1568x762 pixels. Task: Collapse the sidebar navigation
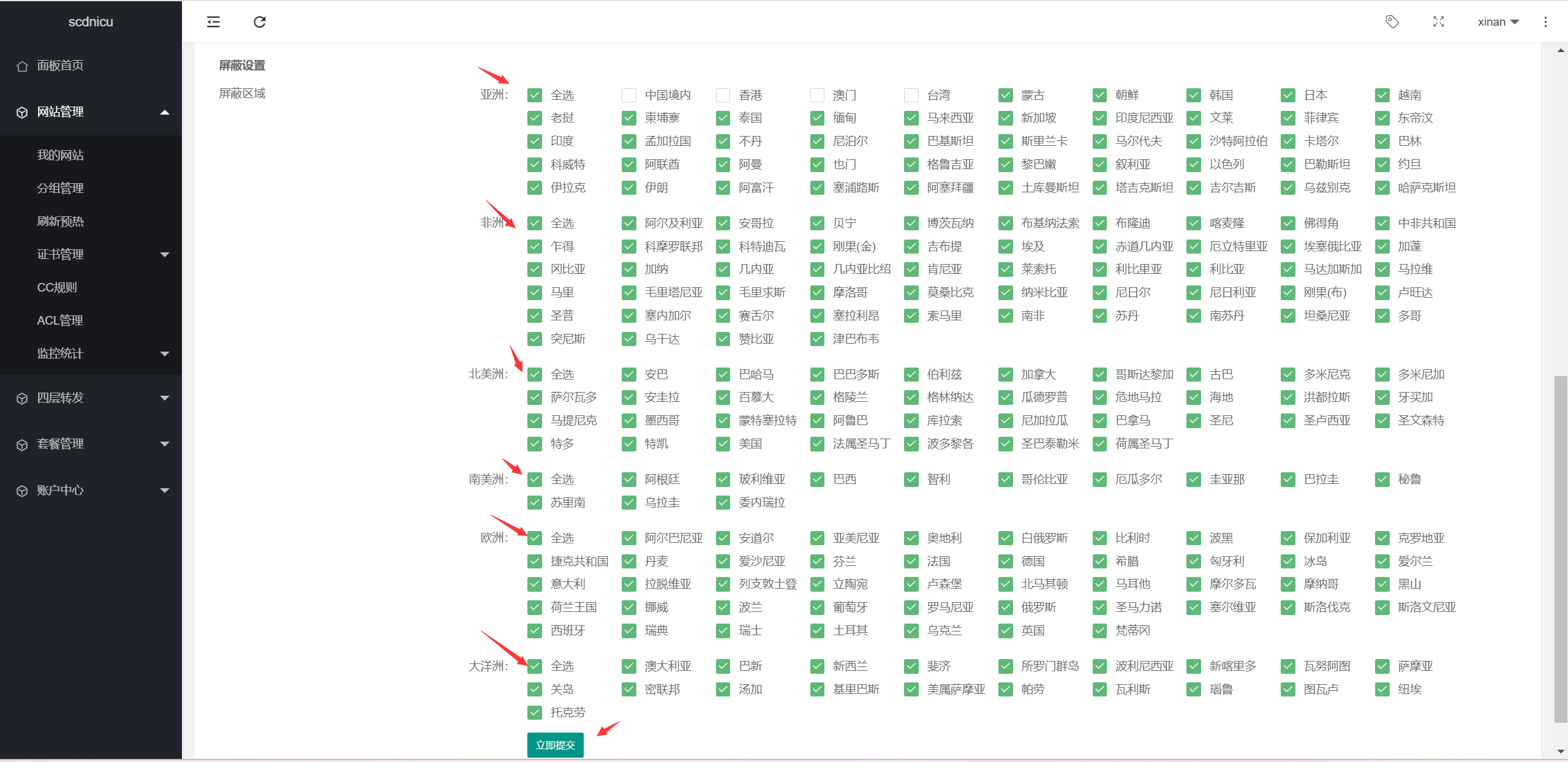(213, 21)
